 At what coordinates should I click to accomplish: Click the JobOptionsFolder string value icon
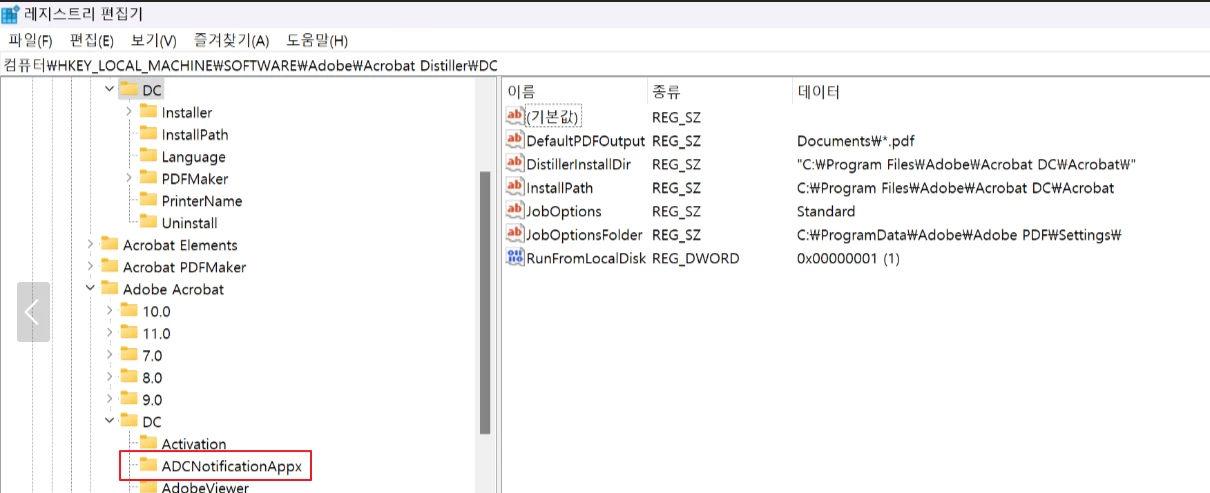tap(515, 234)
